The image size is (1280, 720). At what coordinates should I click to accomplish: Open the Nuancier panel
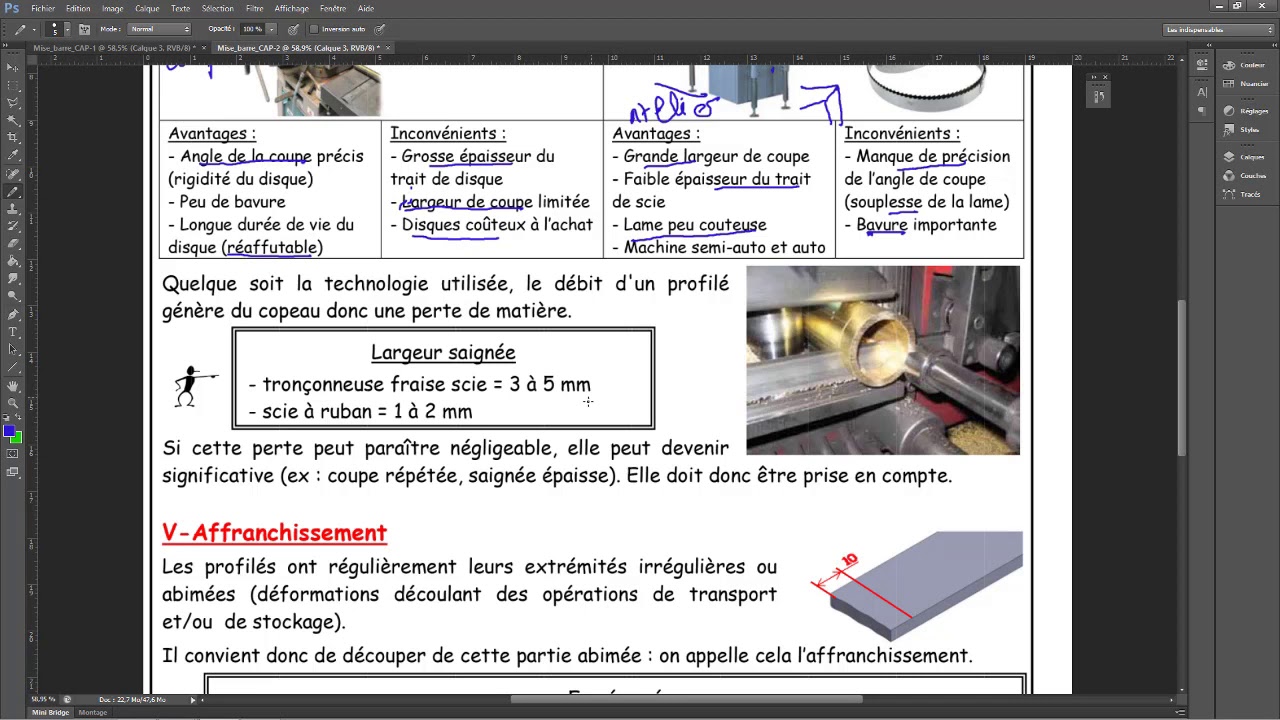coord(1241,84)
